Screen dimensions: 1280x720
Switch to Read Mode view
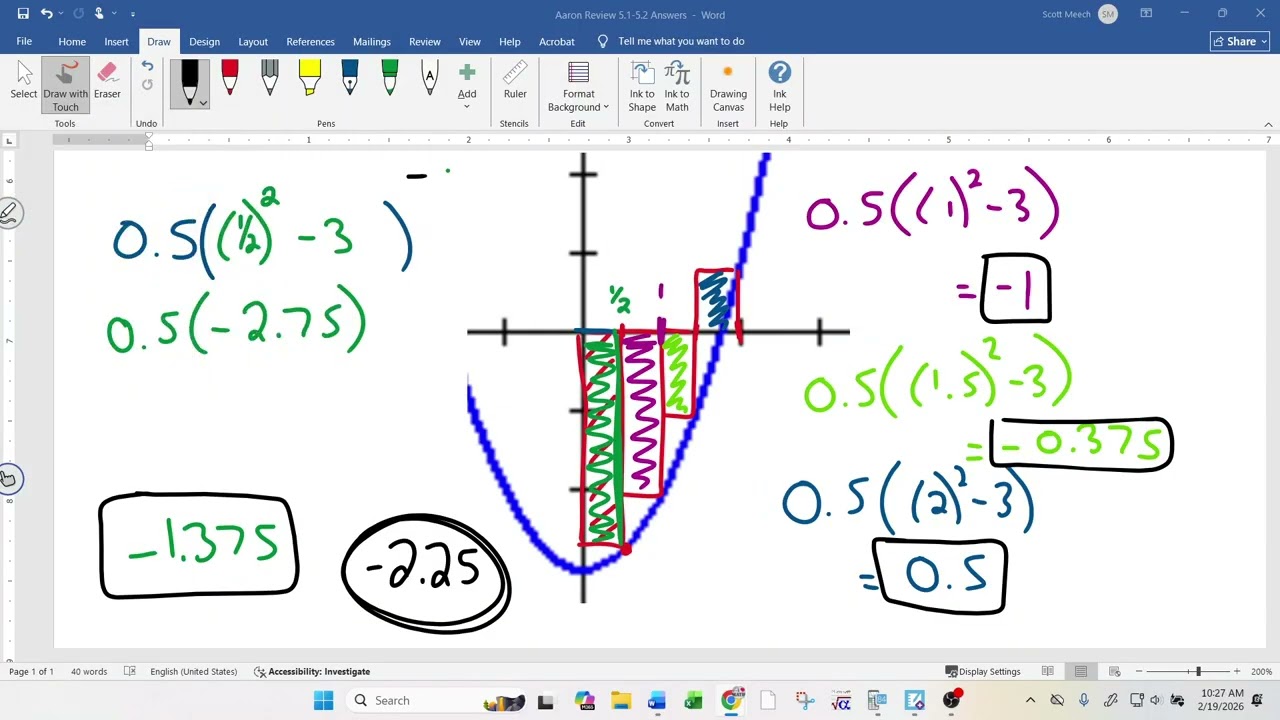click(1047, 671)
